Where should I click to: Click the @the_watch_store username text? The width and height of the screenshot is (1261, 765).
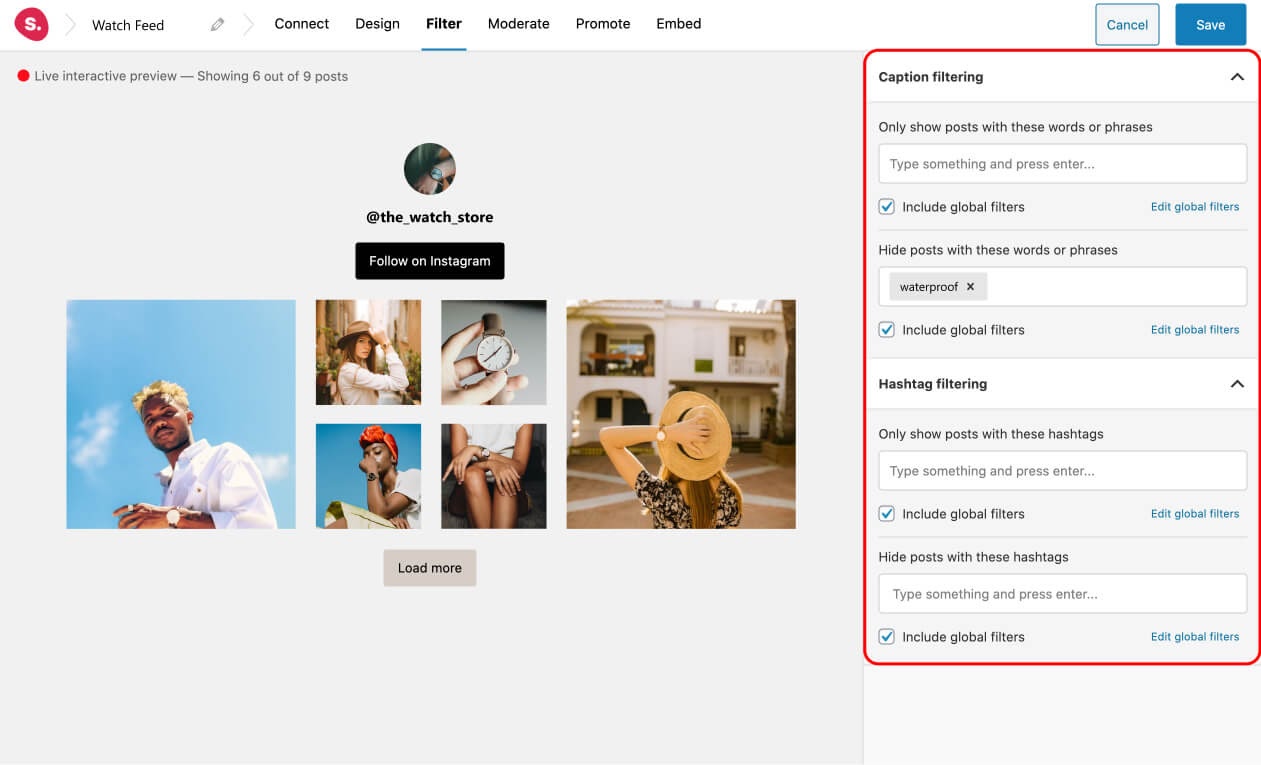tap(430, 217)
